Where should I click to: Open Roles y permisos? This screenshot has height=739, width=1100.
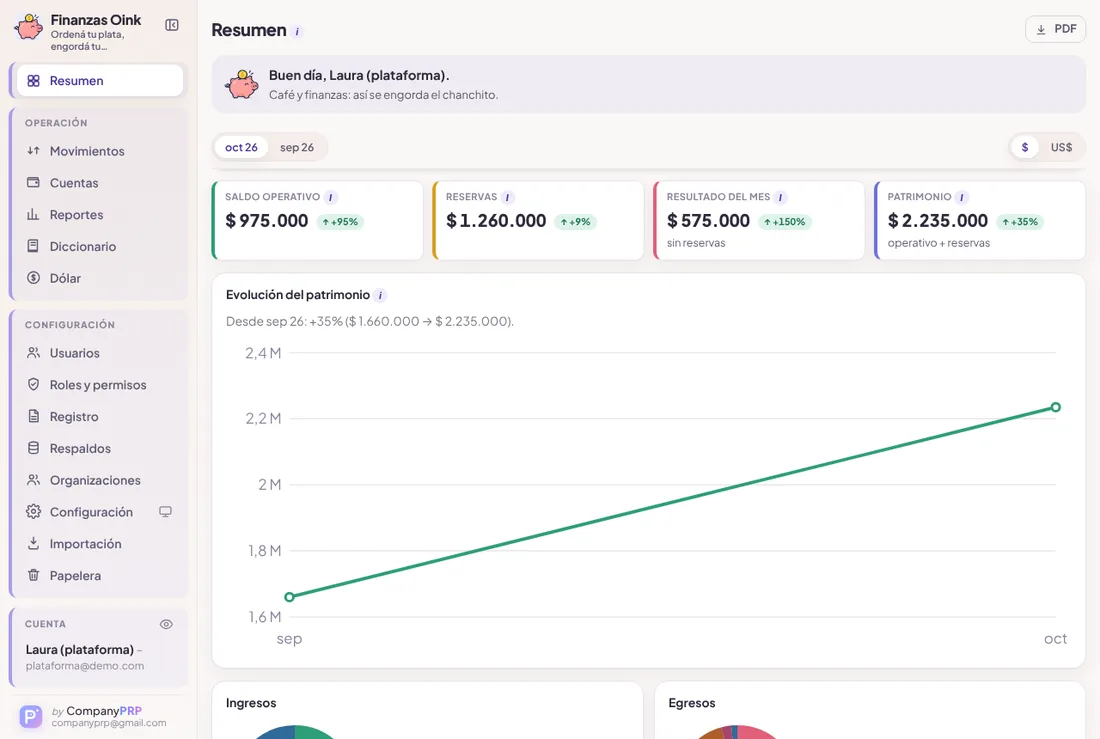point(100,385)
